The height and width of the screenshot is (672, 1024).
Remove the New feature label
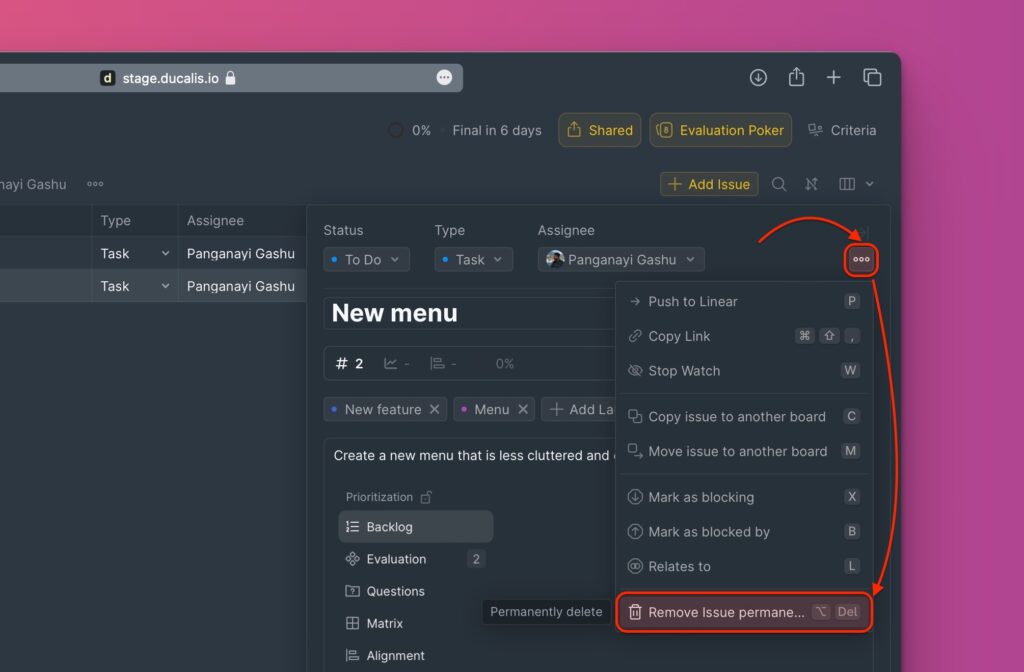[435, 409]
